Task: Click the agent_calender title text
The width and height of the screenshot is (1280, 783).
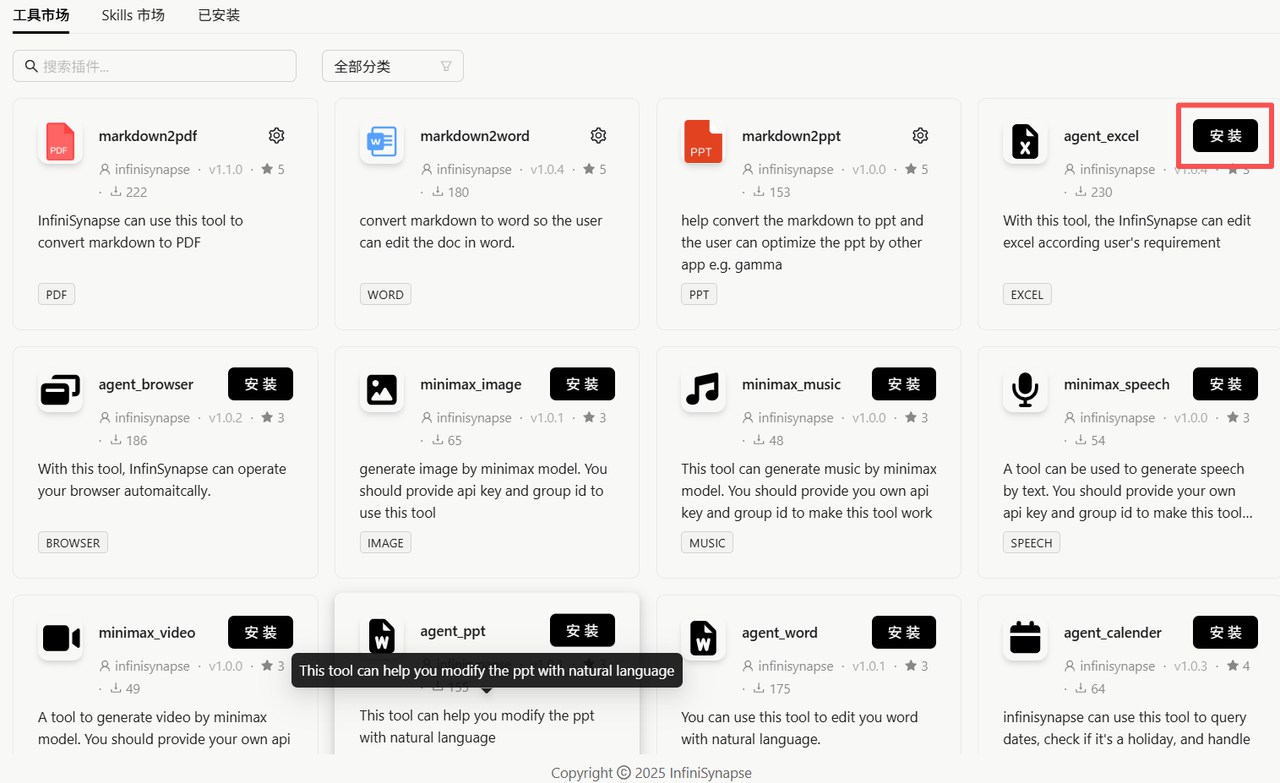Action: (1113, 632)
